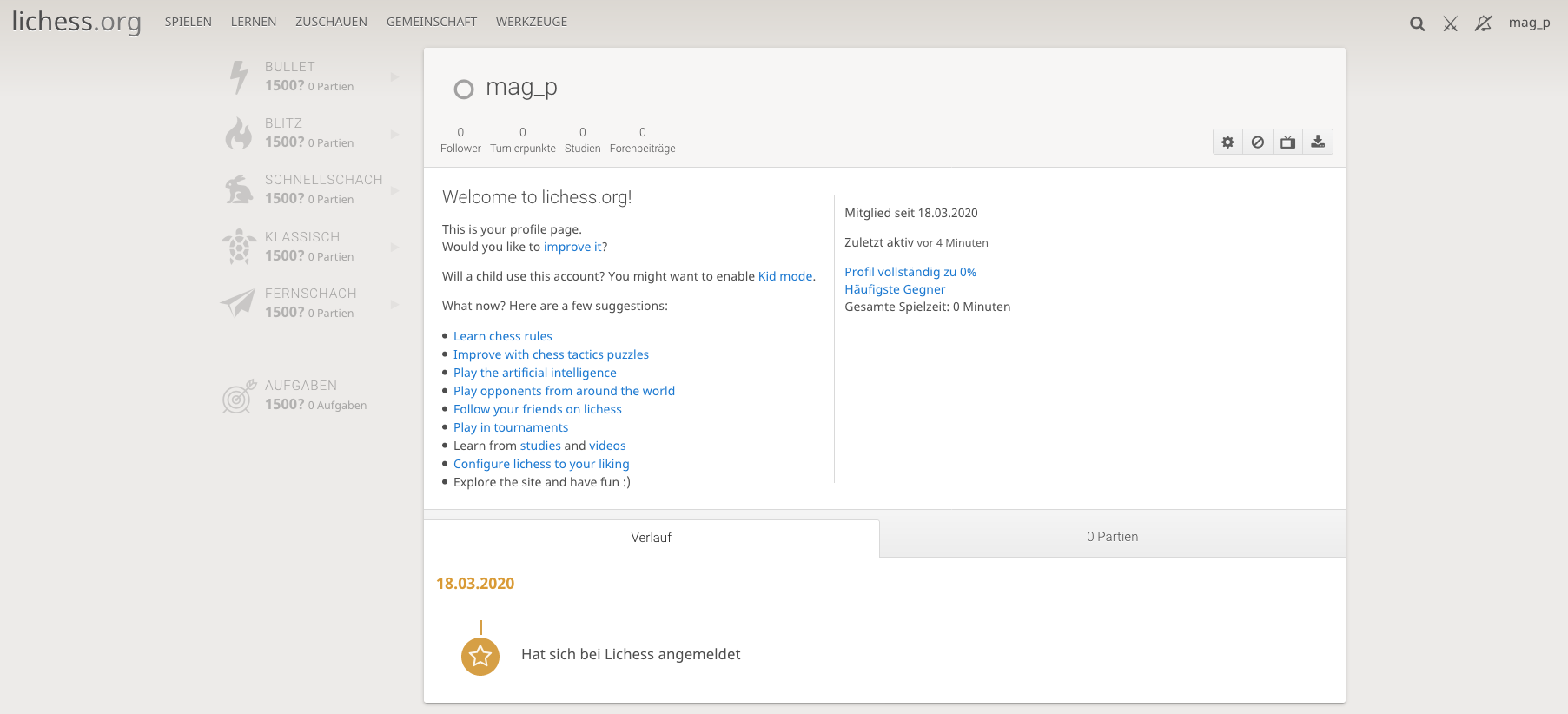Click 'Gesamte Spielzeit: 0 Minuten' text
Screen dimensions: 1568x714
pyautogui.click(x=928, y=307)
